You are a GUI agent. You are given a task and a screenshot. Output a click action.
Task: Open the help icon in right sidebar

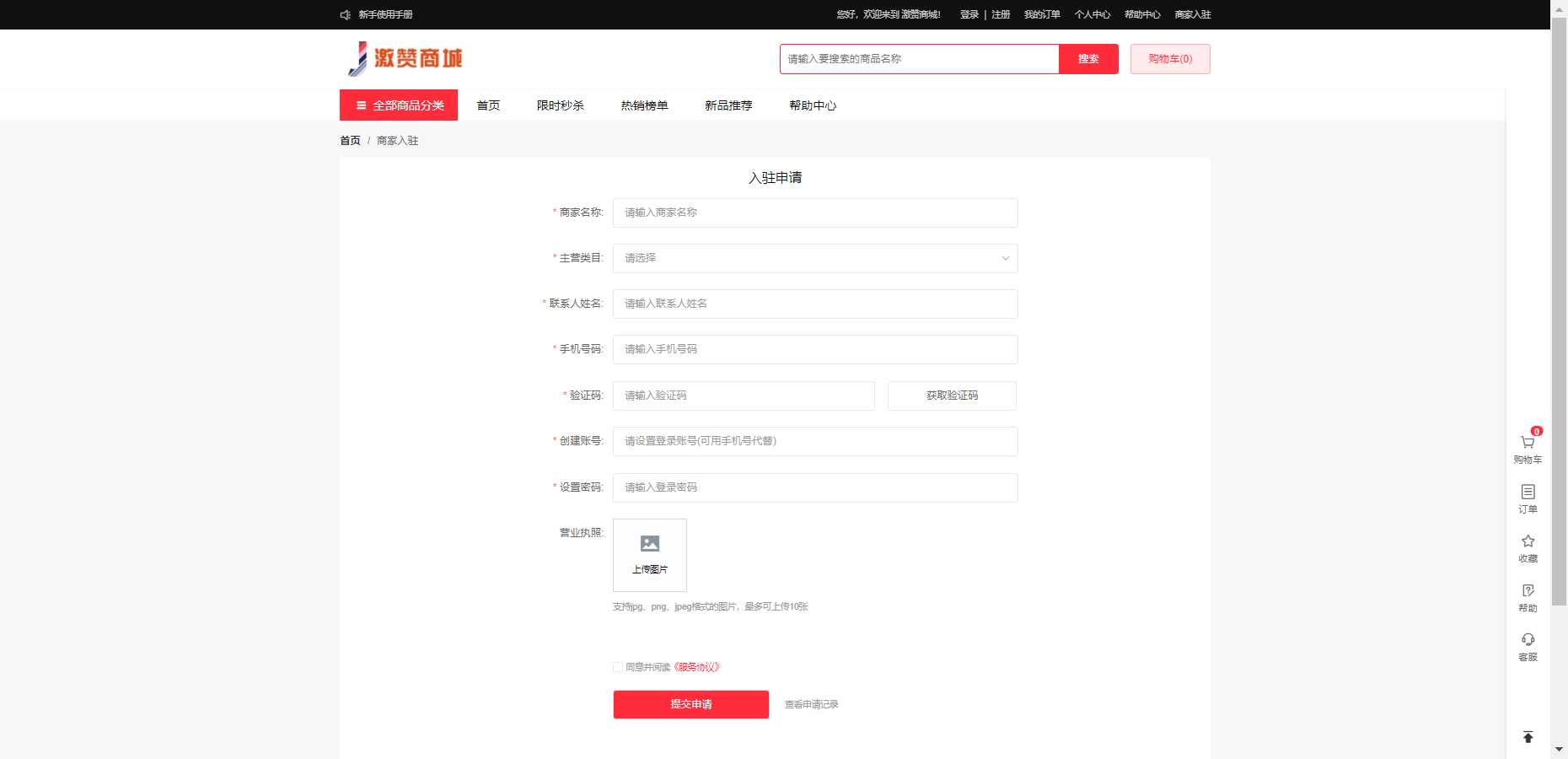[1528, 591]
